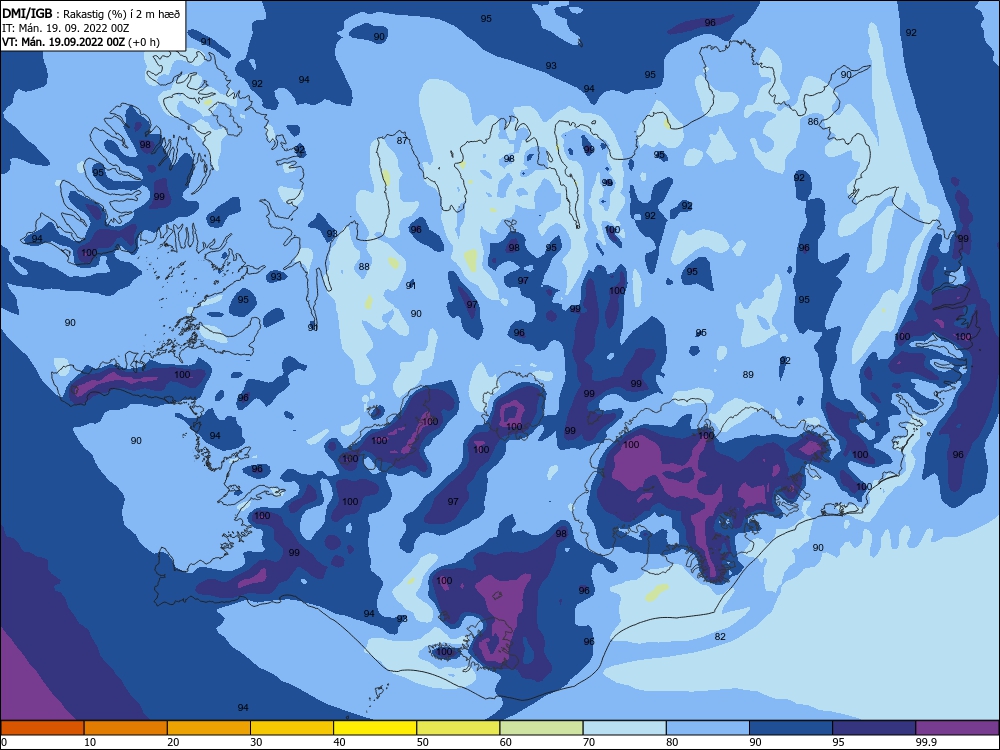This screenshot has width=1000, height=750.
Task: Click the purple legend swatch above 99.9
Action: [957, 728]
